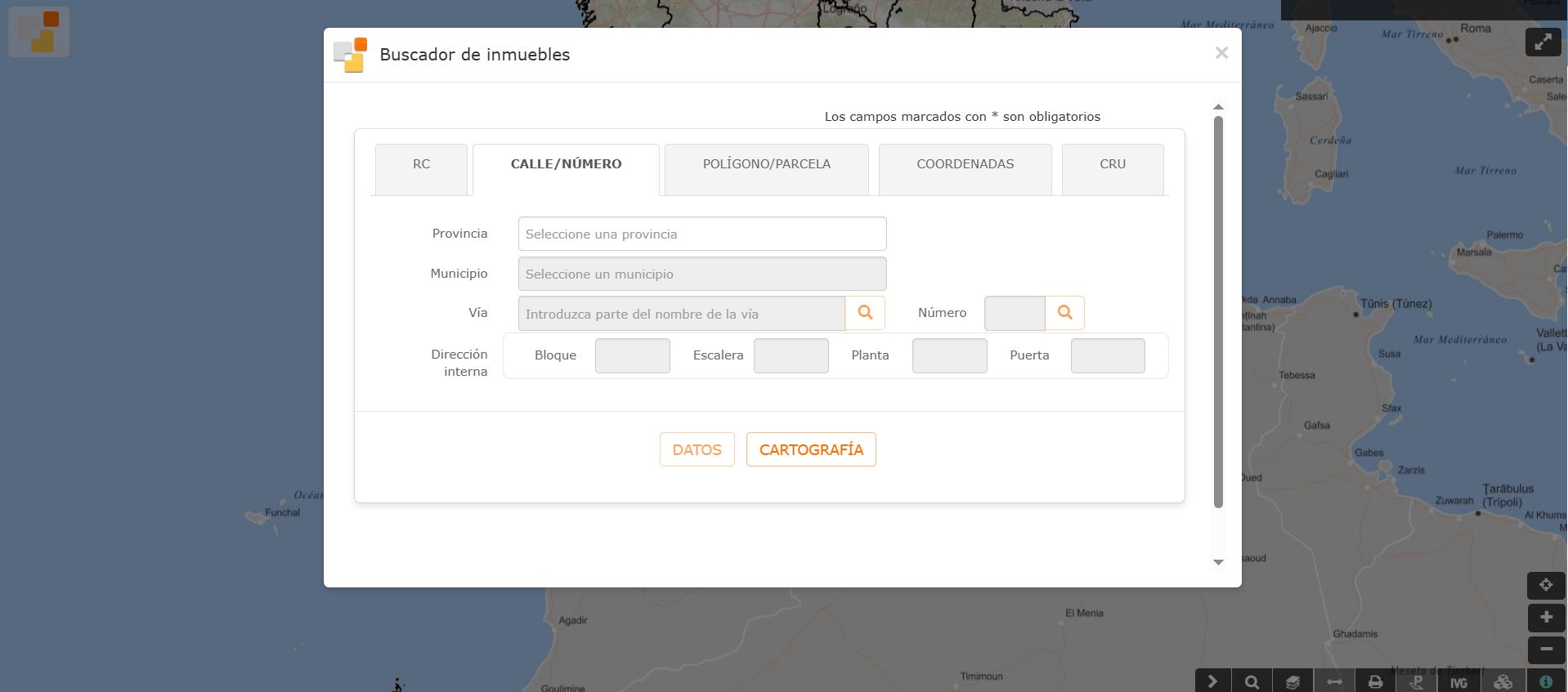Select the CALLE/NÚMERO tab
1568x692 pixels.
click(x=566, y=169)
